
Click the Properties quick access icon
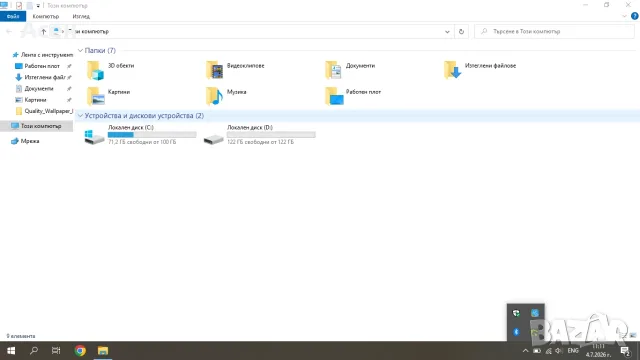[19, 5]
